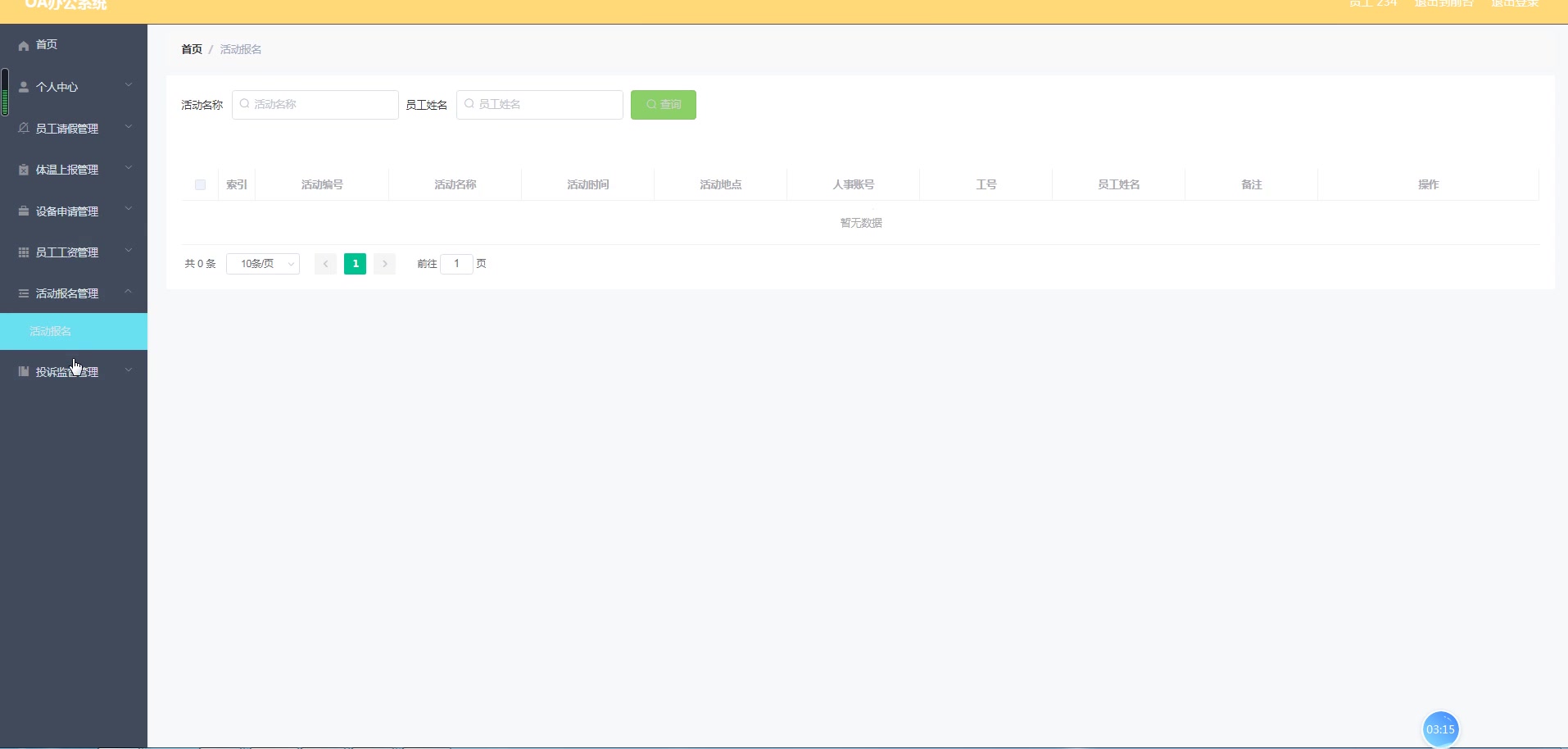Click the home icon beside 首页 in sidebar
This screenshot has height=749, width=1568.
point(24,46)
